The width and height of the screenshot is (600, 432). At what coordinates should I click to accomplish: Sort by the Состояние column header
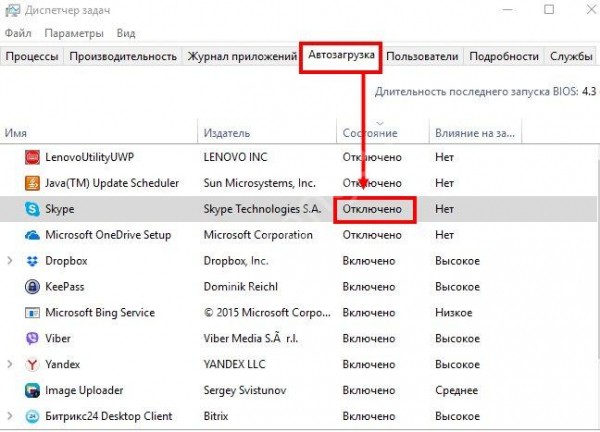(x=383, y=133)
